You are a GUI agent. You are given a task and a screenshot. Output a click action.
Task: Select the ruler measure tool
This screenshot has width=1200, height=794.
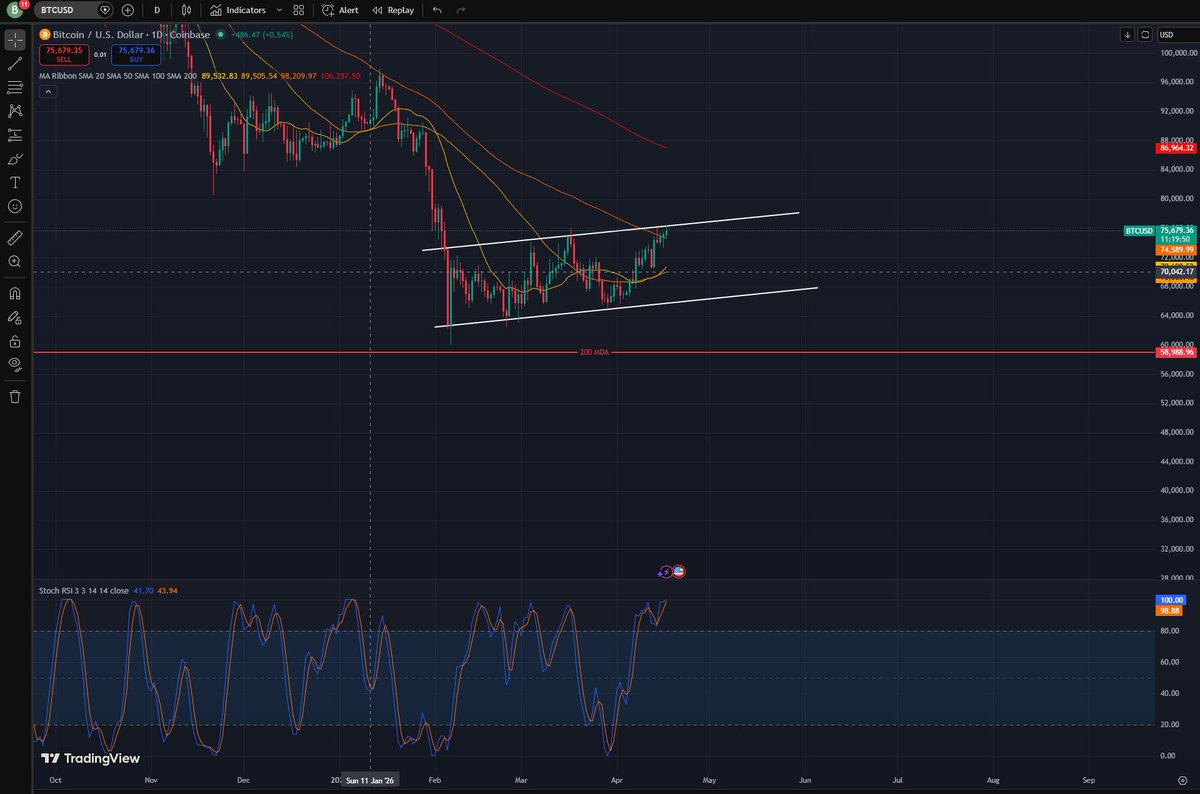pyautogui.click(x=15, y=238)
